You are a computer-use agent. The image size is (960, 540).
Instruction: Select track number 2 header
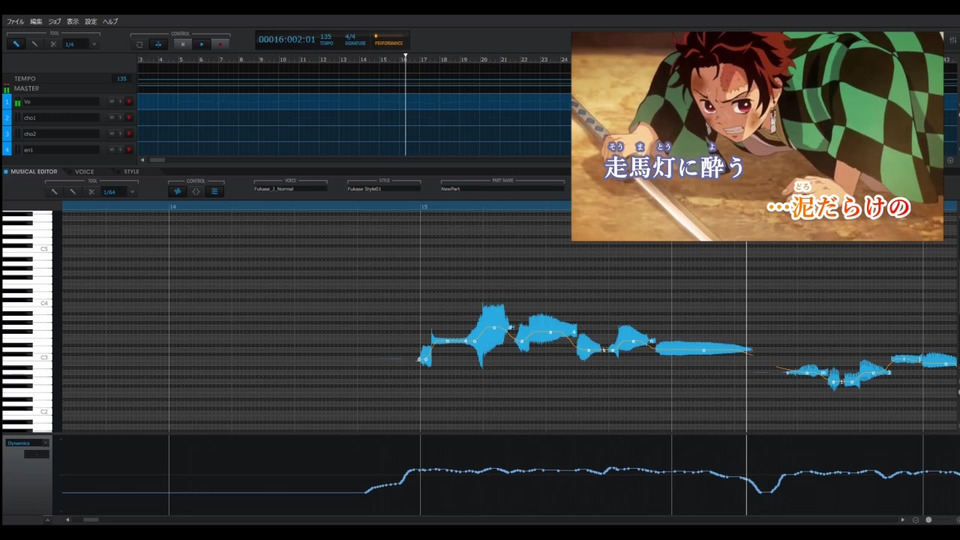pyautogui.click(x=7, y=118)
